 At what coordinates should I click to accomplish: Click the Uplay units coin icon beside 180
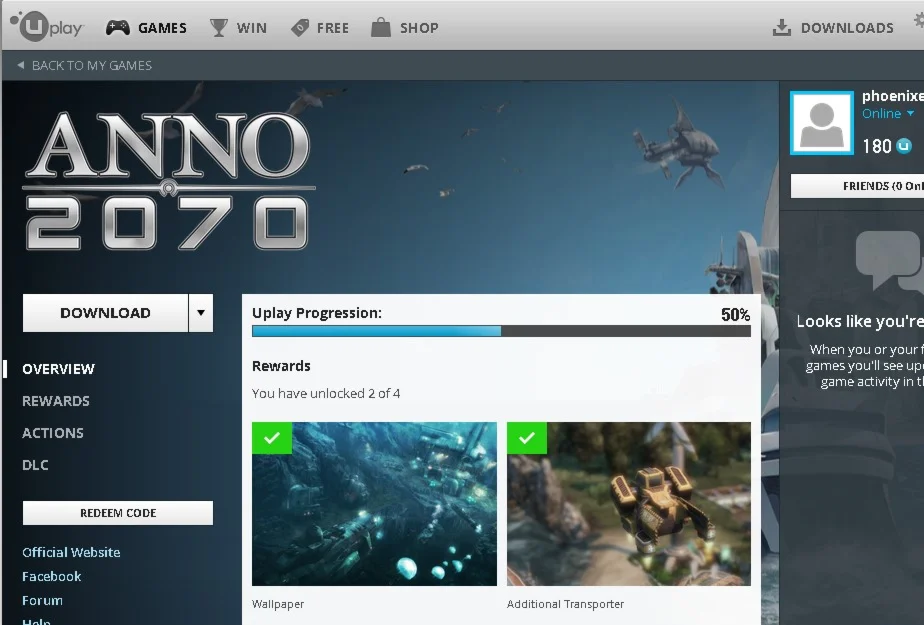coord(903,145)
